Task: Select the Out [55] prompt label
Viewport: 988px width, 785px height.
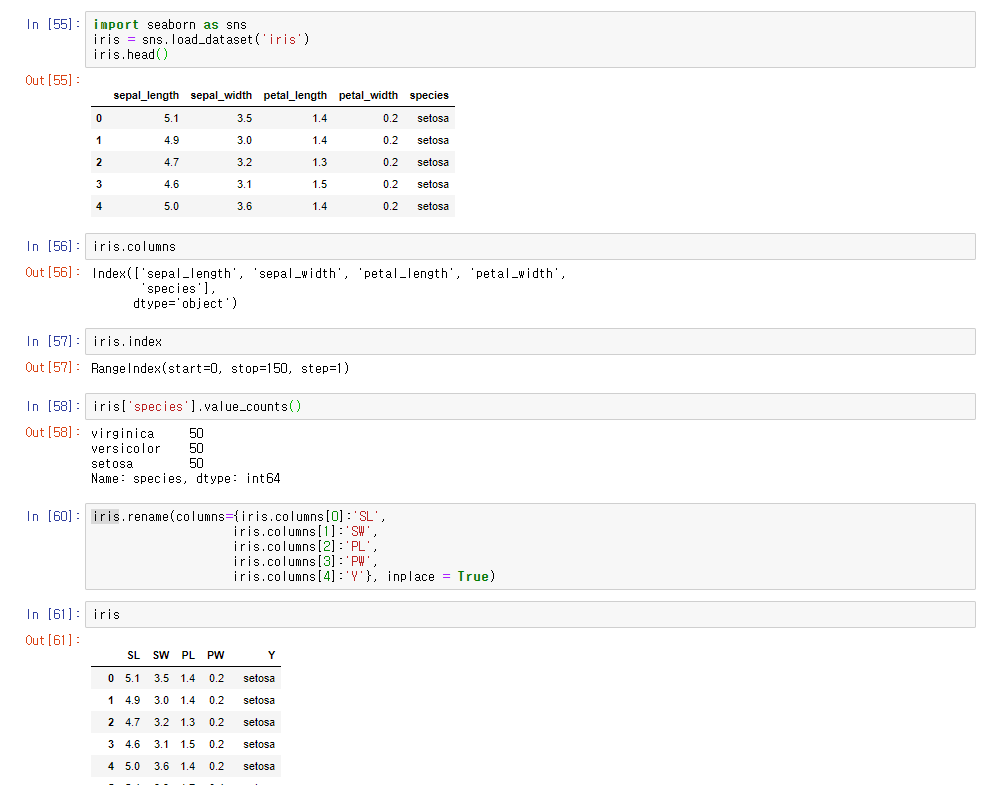Action: [53, 80]
